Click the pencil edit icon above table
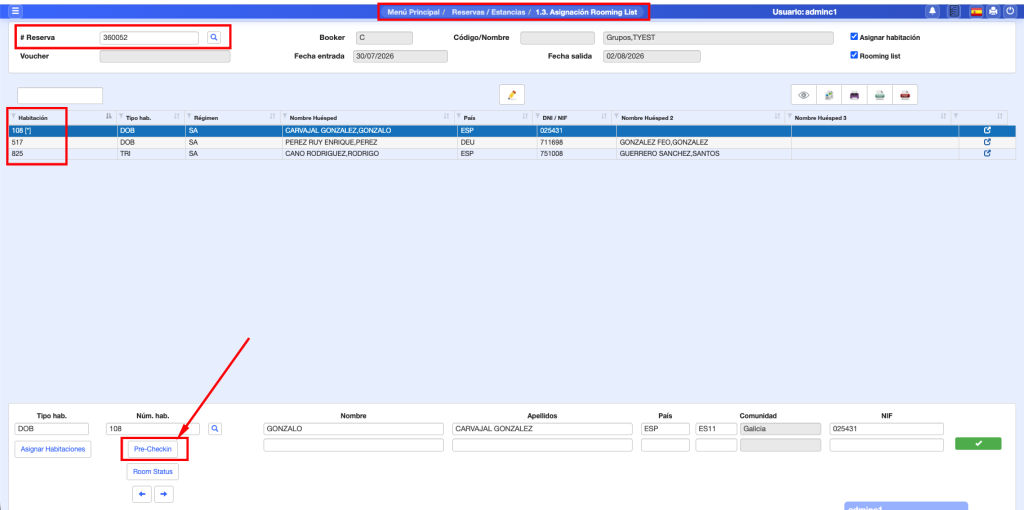This screenshot has width=1024, height=510. coord(511,95)
